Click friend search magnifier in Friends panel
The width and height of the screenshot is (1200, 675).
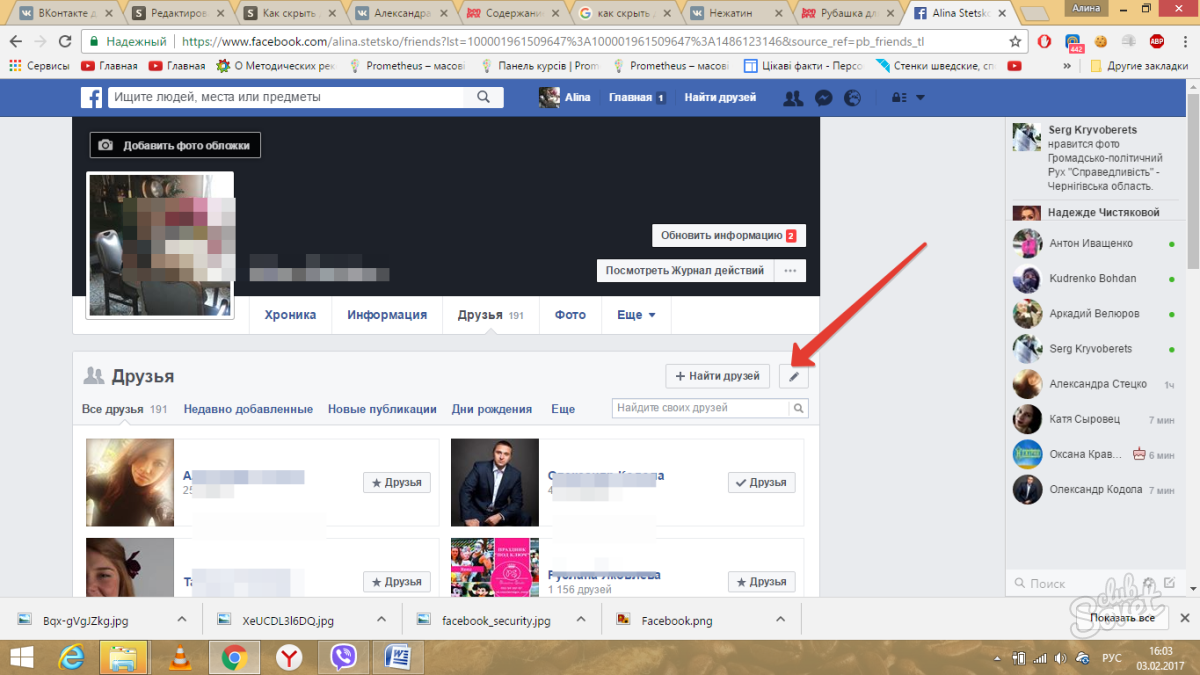point(798,408)
